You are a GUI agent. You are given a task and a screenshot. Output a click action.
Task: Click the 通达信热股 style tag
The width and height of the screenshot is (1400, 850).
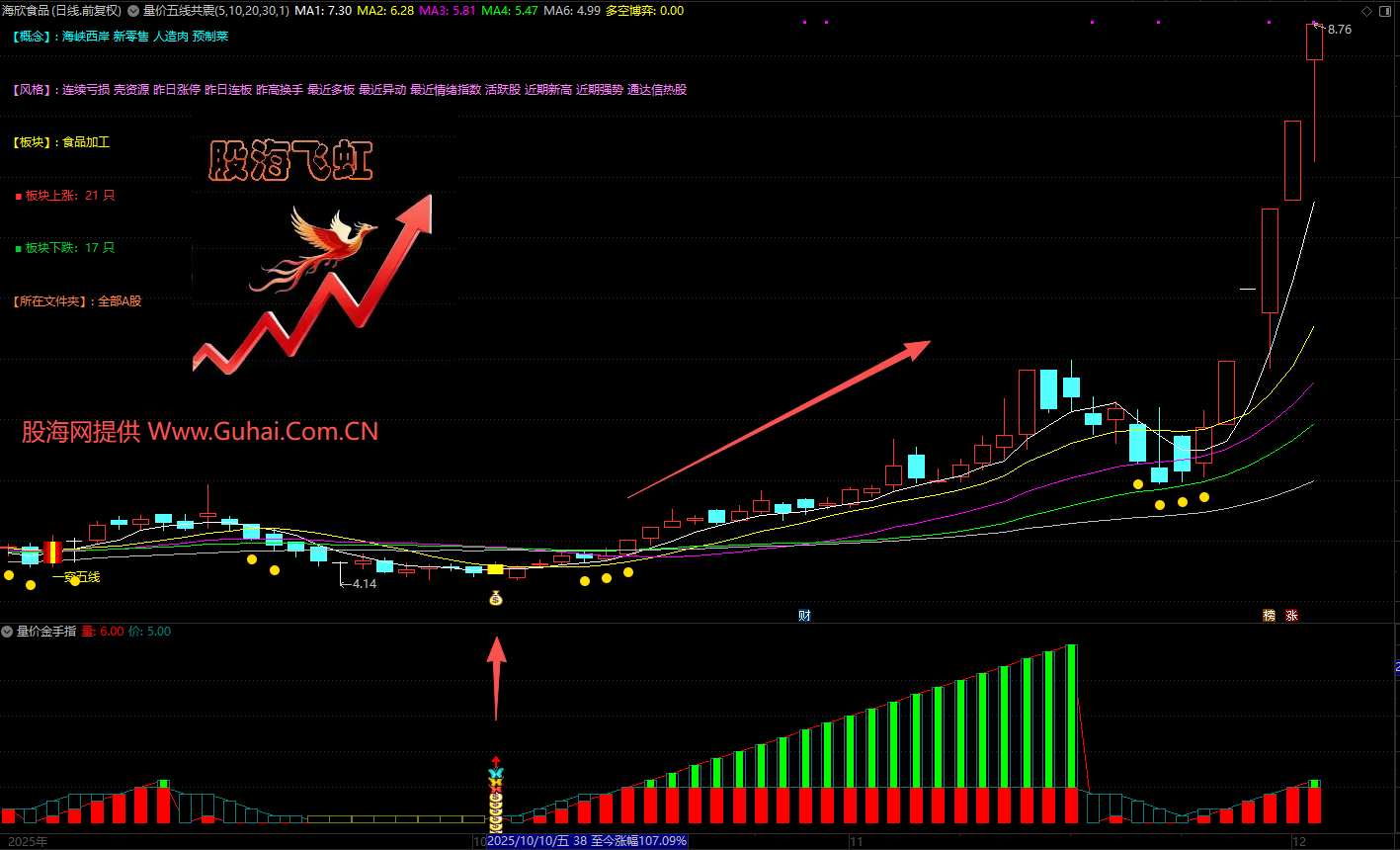coord(657,90)
